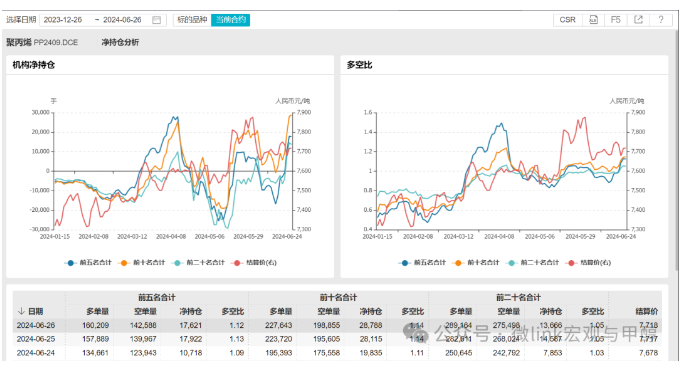Switch to the 标的品种 tab

(x=192, y=20)
